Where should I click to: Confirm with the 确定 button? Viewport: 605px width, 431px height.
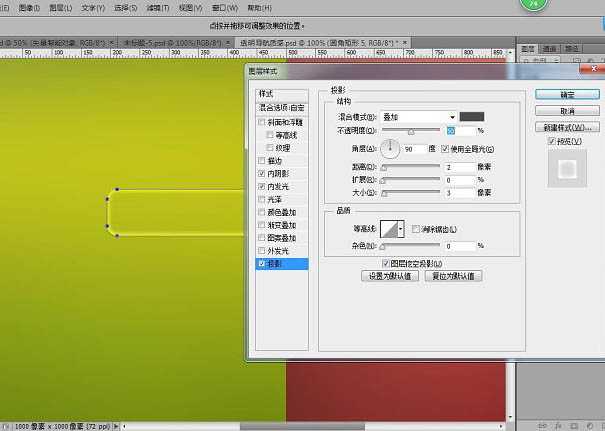pos(567,95)
